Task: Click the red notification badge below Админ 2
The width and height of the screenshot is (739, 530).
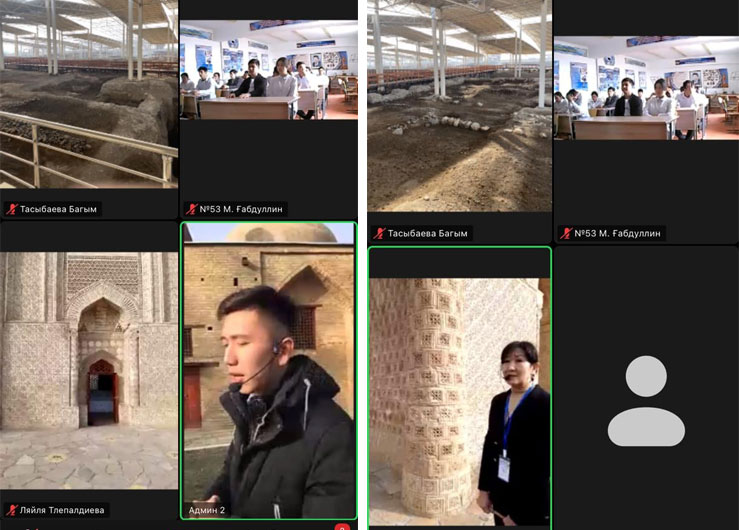Action: (342, 526)
